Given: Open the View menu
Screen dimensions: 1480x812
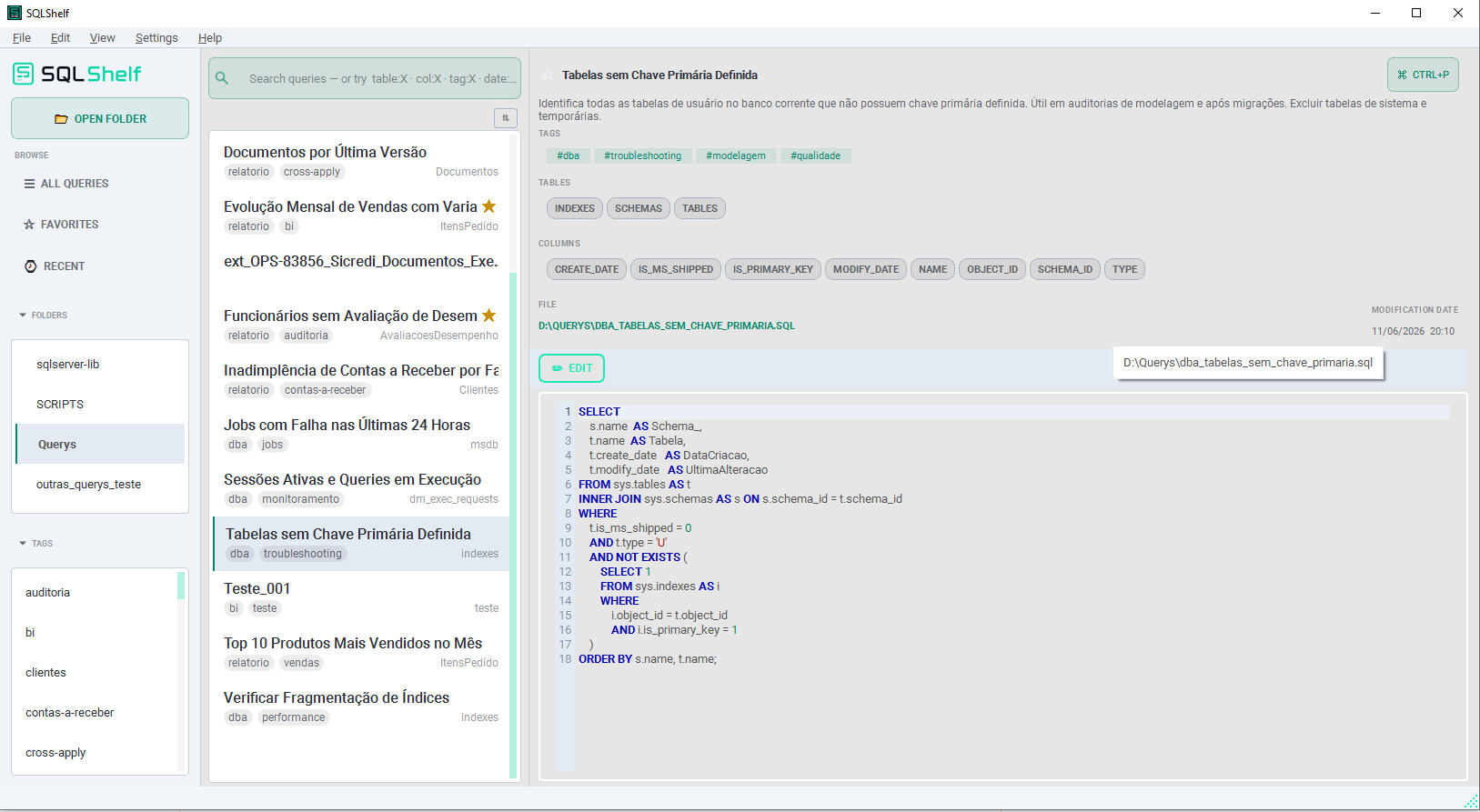Looking at the screenshot, I should click(x=102, y=37).
